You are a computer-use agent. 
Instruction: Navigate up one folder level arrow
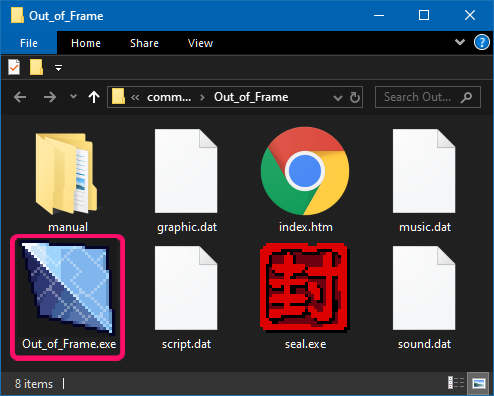point(94,97)
